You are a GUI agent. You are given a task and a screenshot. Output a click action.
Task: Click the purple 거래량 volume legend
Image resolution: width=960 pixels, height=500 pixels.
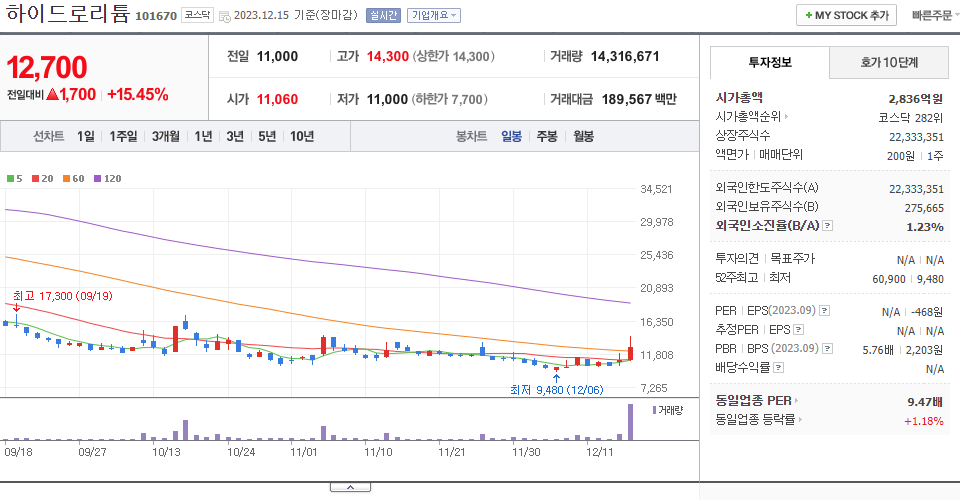click(x=667, y=410)
